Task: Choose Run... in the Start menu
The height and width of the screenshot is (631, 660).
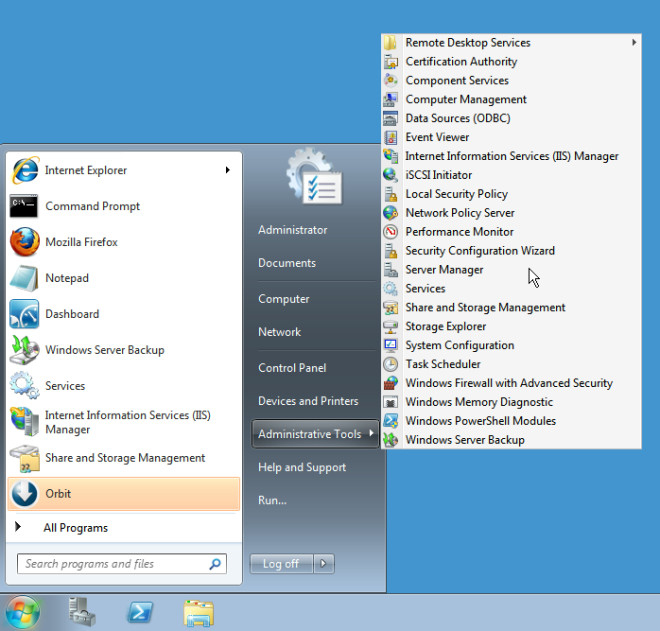Action: tap(272, 501)
